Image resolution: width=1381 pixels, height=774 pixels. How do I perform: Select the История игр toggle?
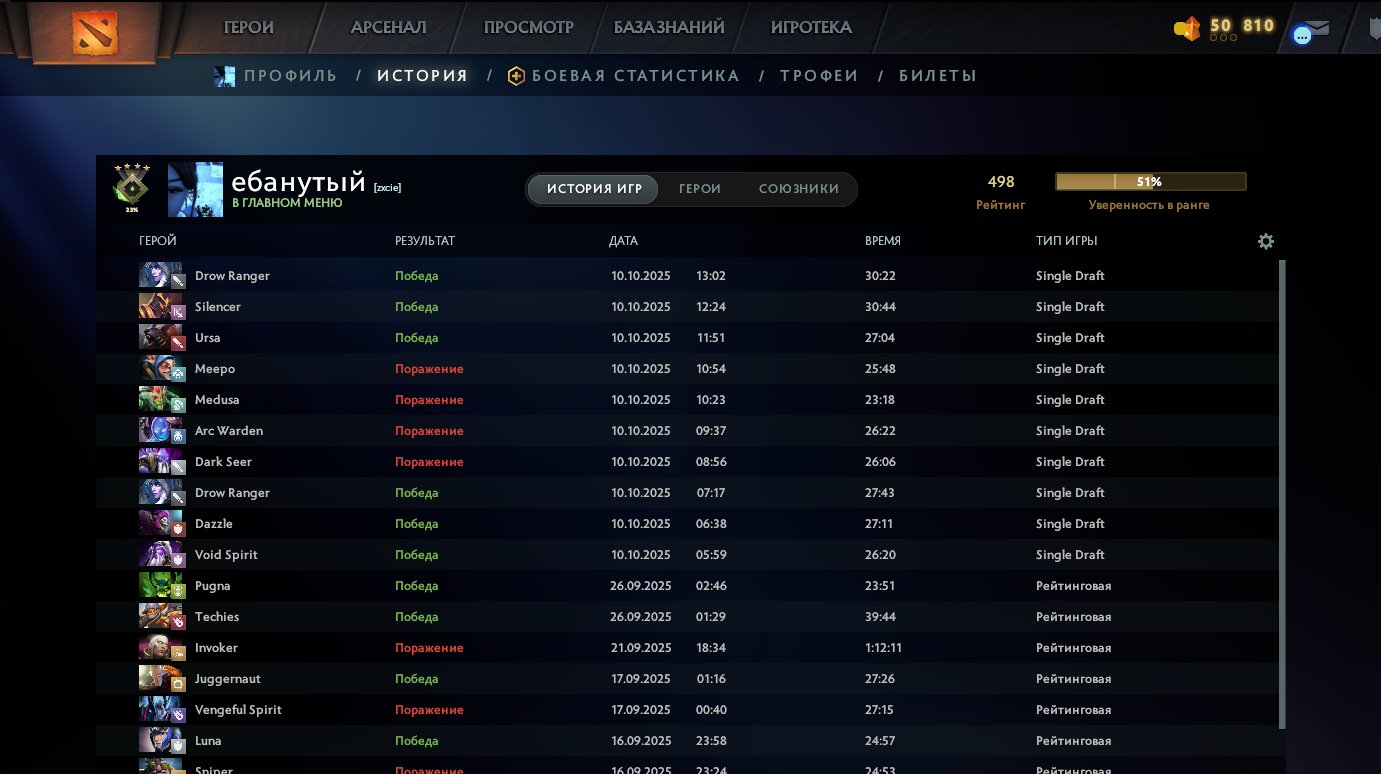click(593, 189)
